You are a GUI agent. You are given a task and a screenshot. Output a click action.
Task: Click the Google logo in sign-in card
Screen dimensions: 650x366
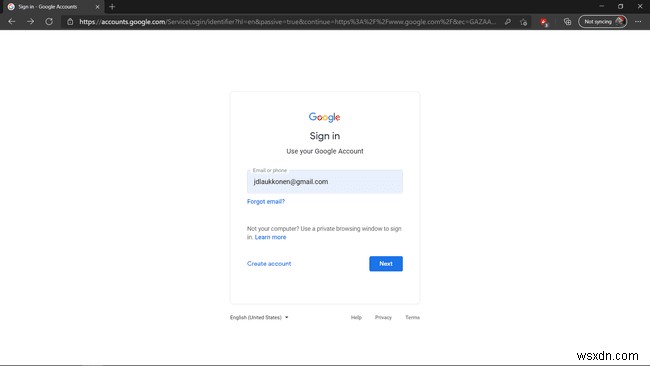tap(325, 117)
